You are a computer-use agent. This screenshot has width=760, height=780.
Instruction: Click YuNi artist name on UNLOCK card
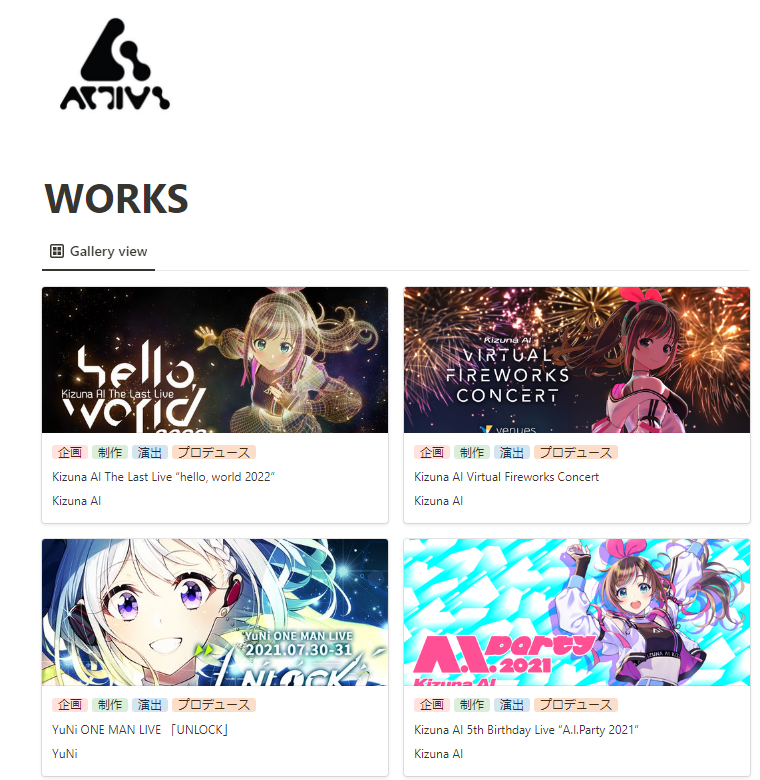(x=65, y=754)
